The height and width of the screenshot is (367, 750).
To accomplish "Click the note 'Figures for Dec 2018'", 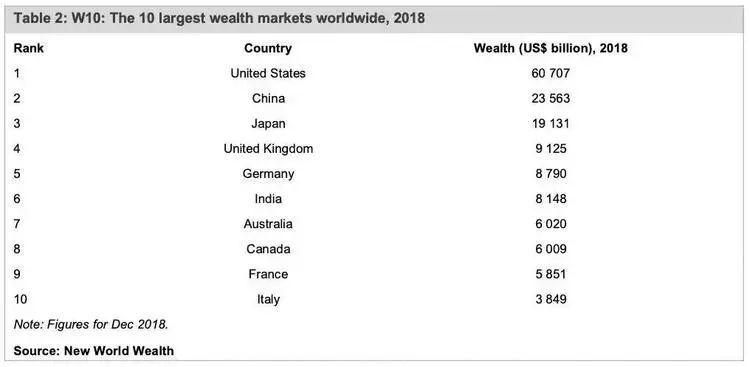I will click(x=107, y=324).
